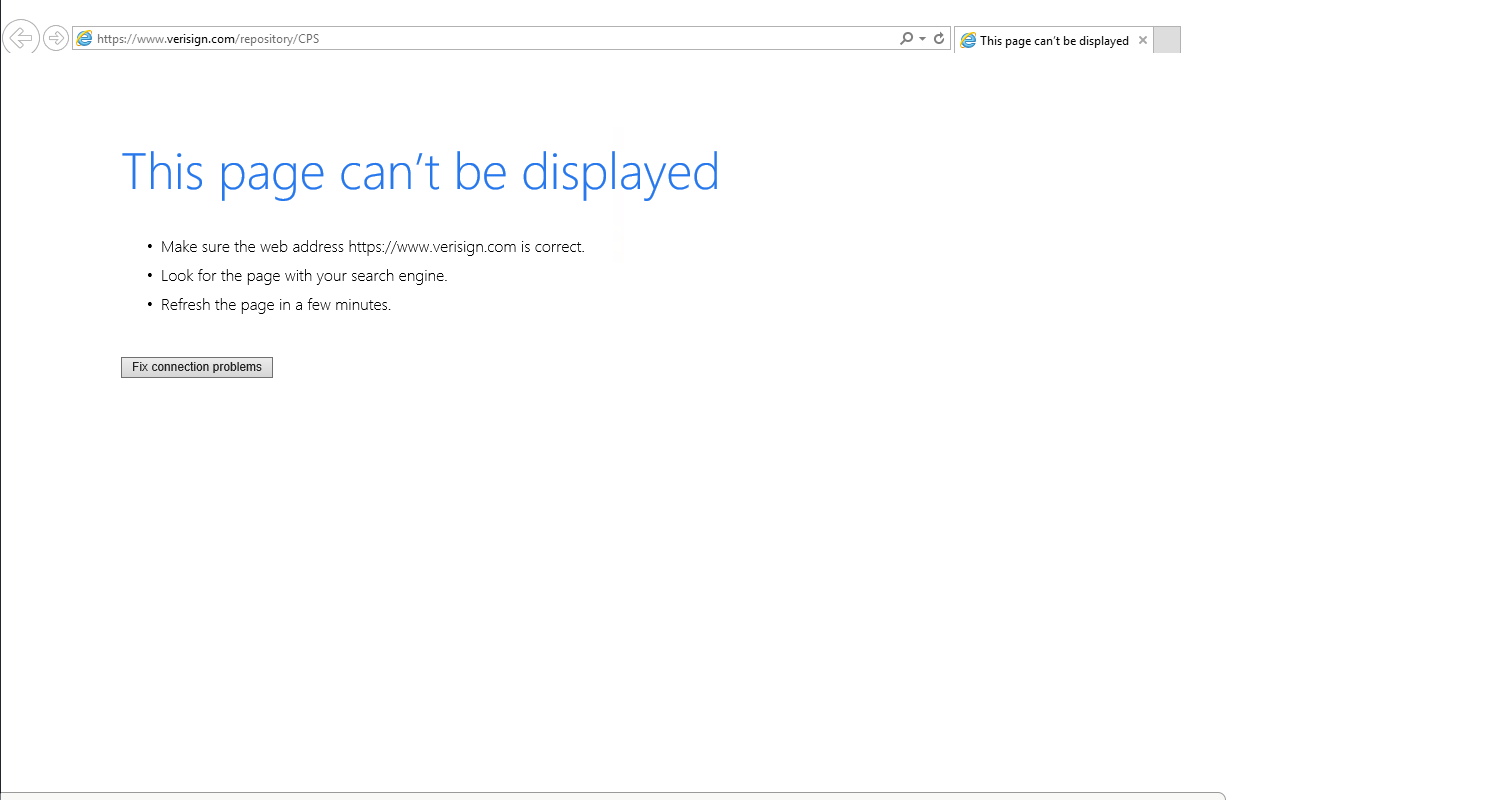
Task: Click "https://www.verisign.com" in the first bullet
Action: click(x=432, y=247)
